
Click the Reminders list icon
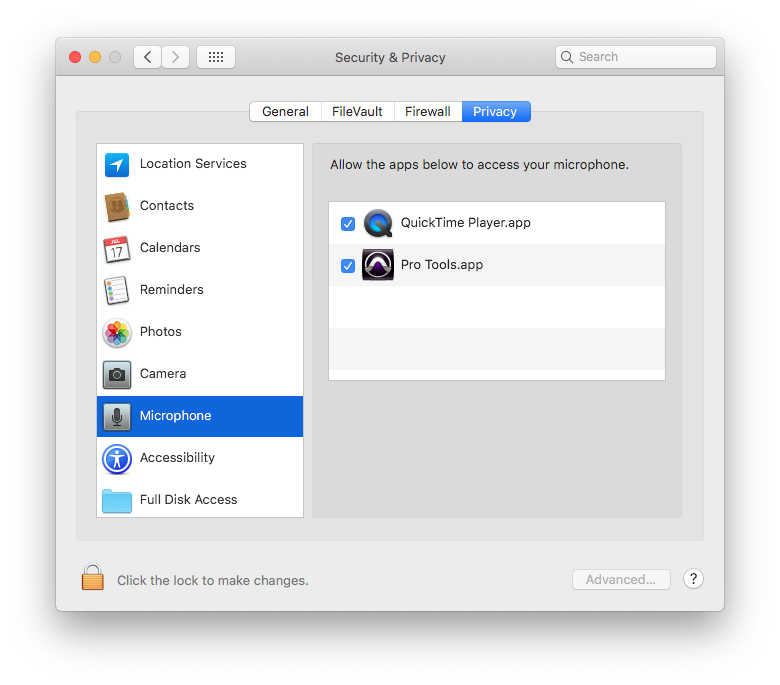(x=117, y=291)
